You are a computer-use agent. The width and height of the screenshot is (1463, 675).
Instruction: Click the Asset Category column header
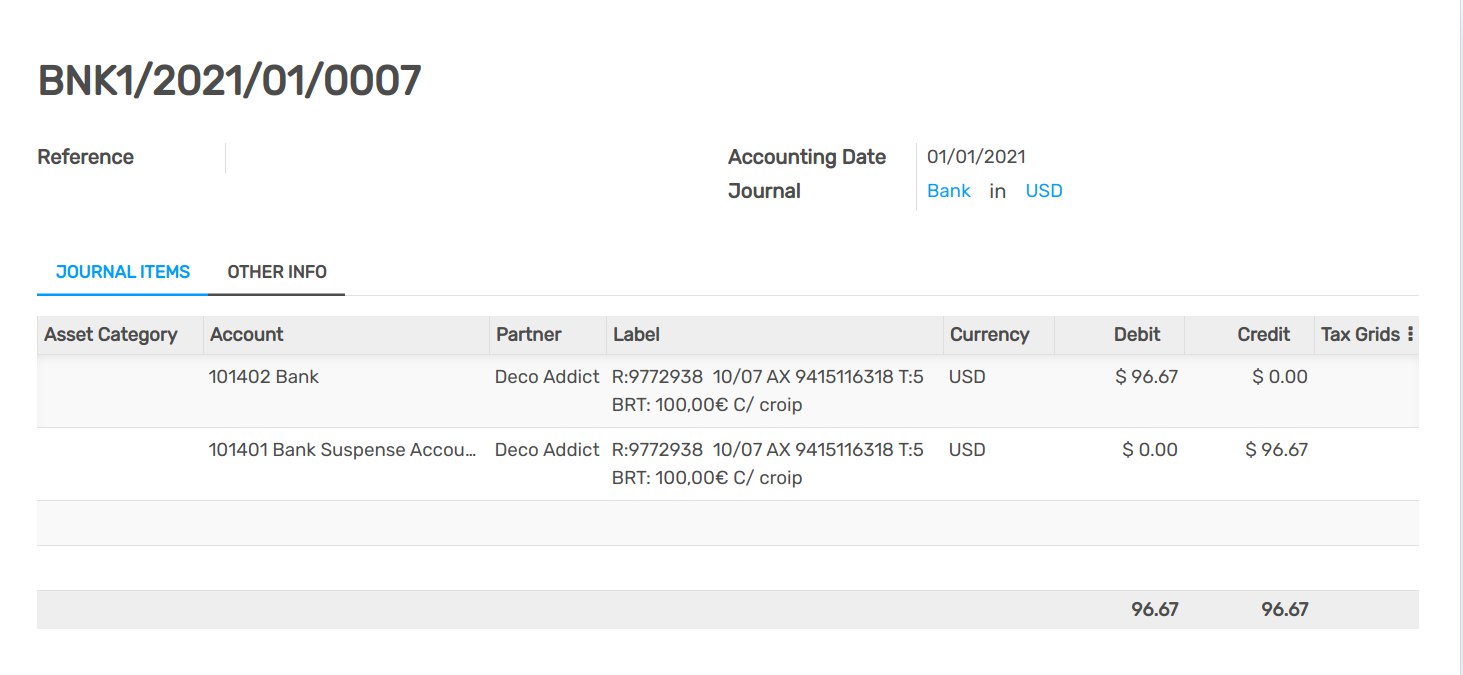click(110, 334)
